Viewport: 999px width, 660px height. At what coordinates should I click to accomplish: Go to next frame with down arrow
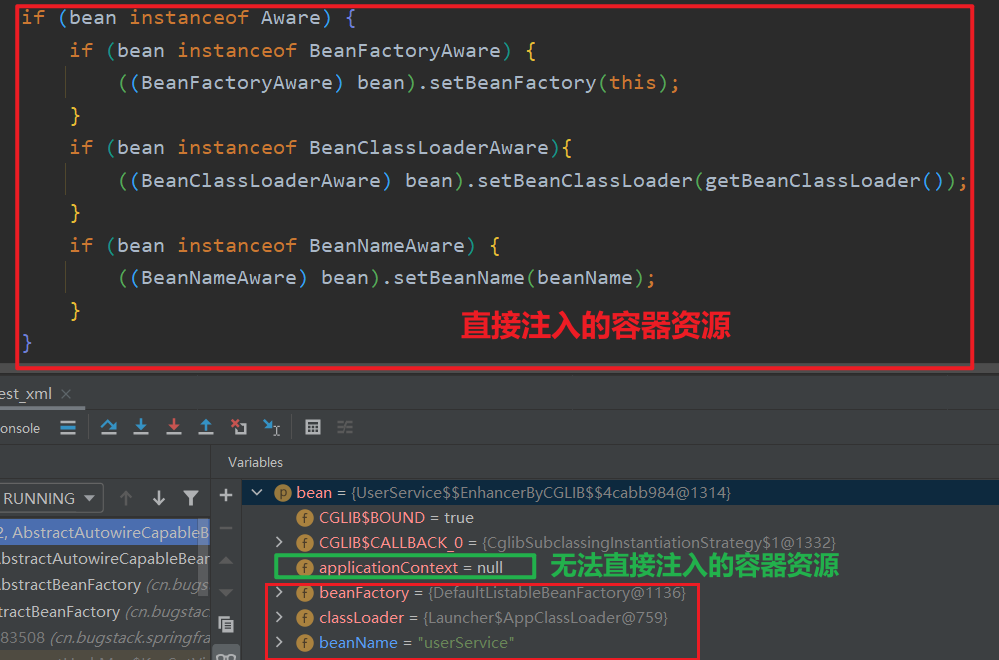[158, 498]
